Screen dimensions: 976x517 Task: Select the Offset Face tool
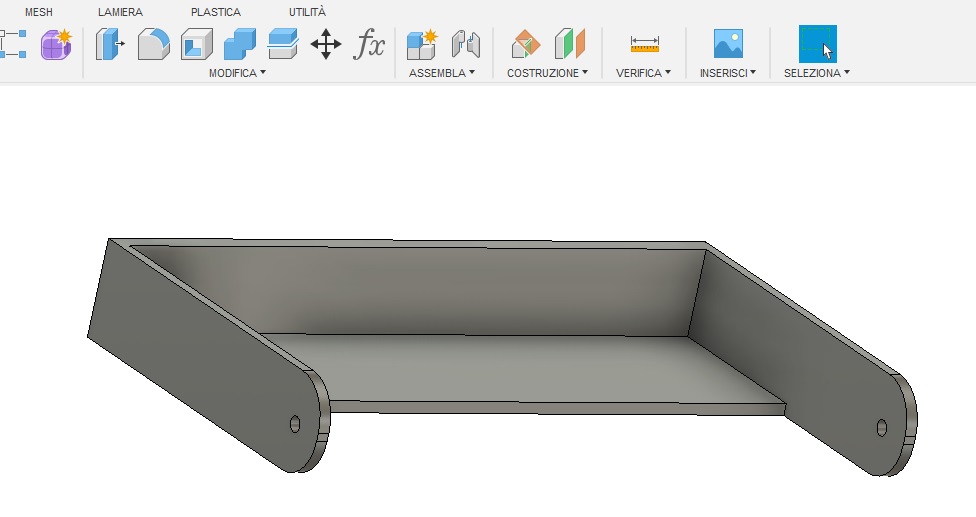[x=283, y=44]
